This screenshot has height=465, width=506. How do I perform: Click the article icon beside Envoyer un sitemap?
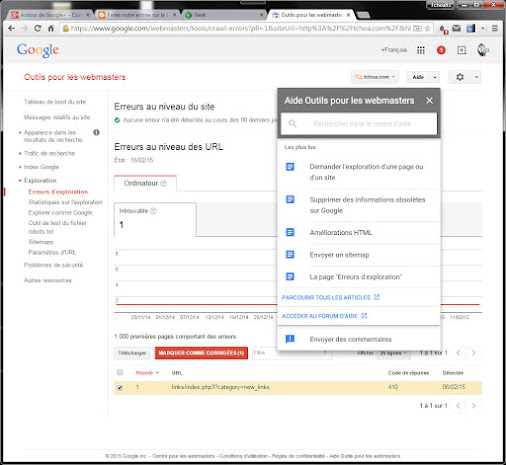click(x=290, y=255)
